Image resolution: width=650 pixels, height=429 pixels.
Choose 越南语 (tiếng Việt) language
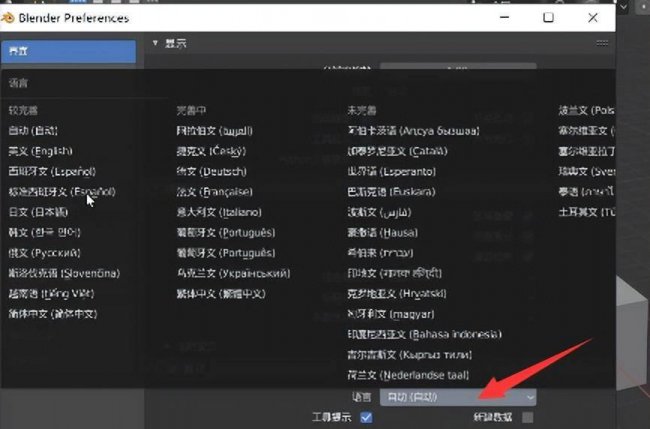coord(51,293)
